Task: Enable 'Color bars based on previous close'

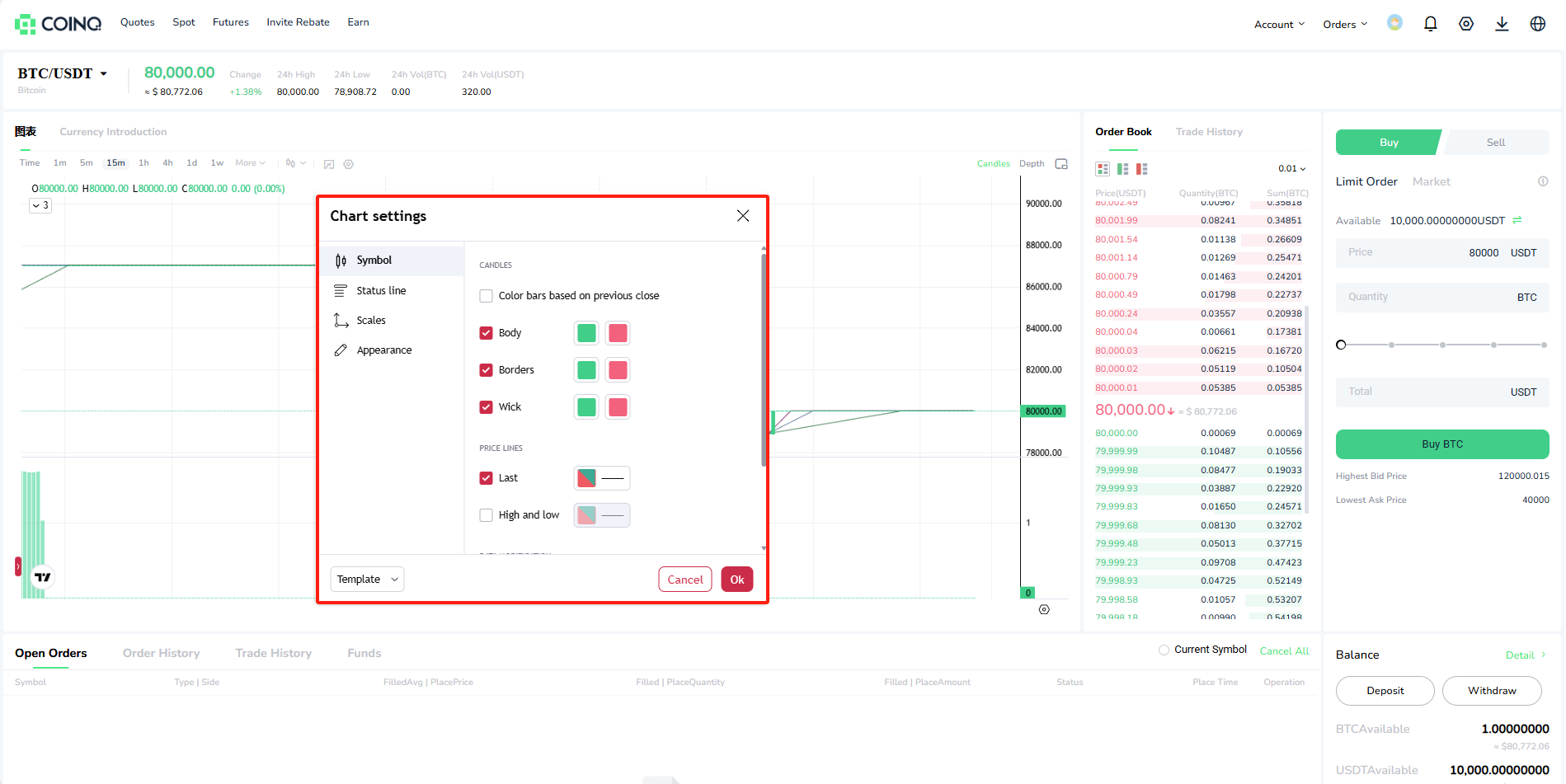Action: 487,295
